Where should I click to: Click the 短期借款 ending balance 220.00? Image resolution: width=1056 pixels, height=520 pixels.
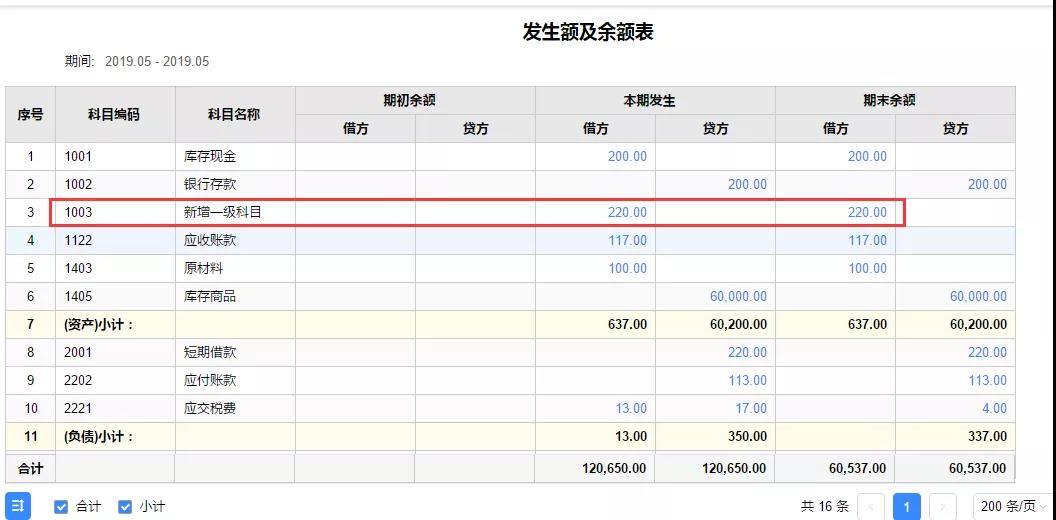(x=987, y=353)
